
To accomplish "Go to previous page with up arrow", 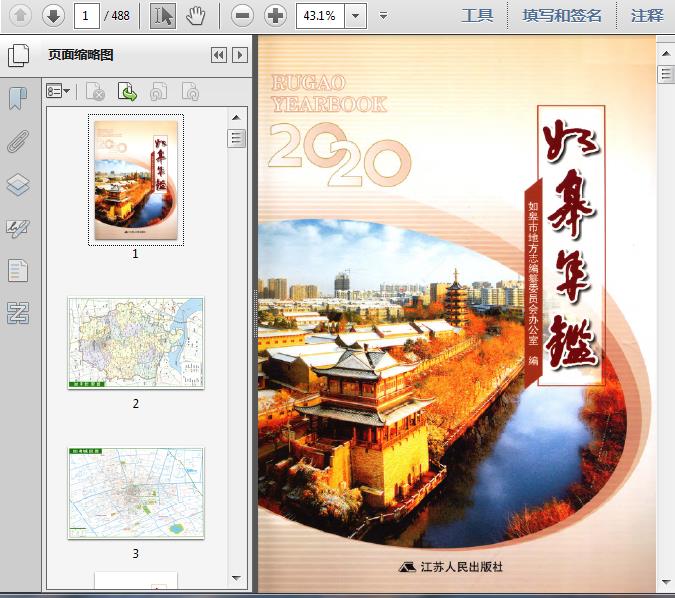I will coord(20,16).
